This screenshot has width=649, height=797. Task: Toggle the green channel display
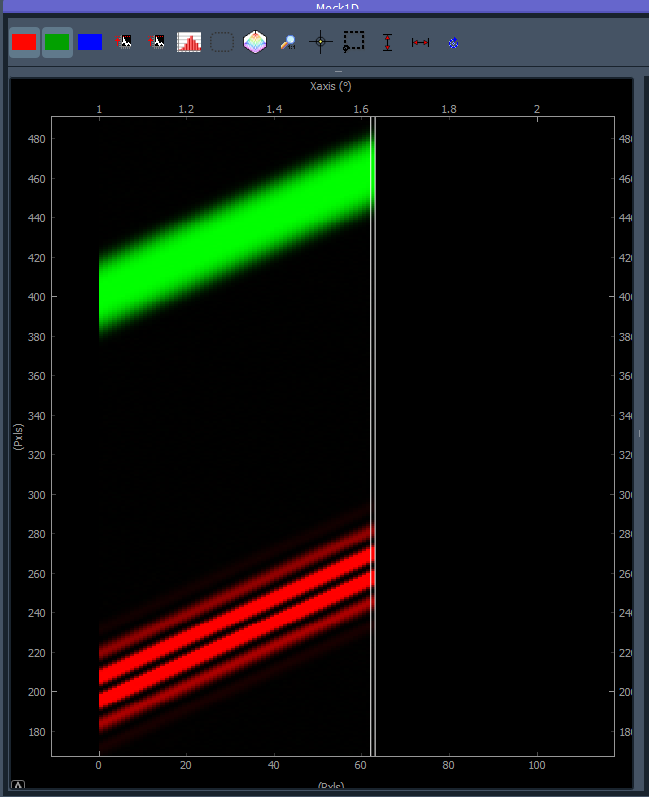57,42
